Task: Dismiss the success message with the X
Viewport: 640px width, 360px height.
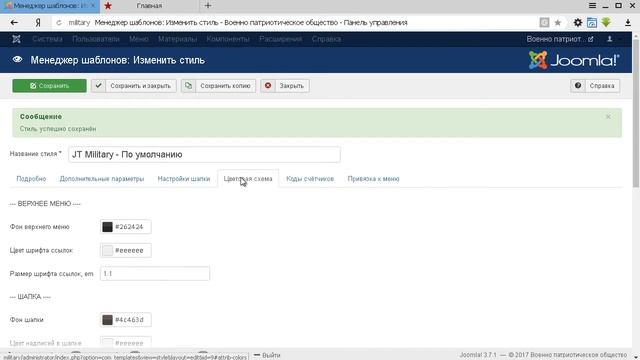Action: (x=608, y=117)
